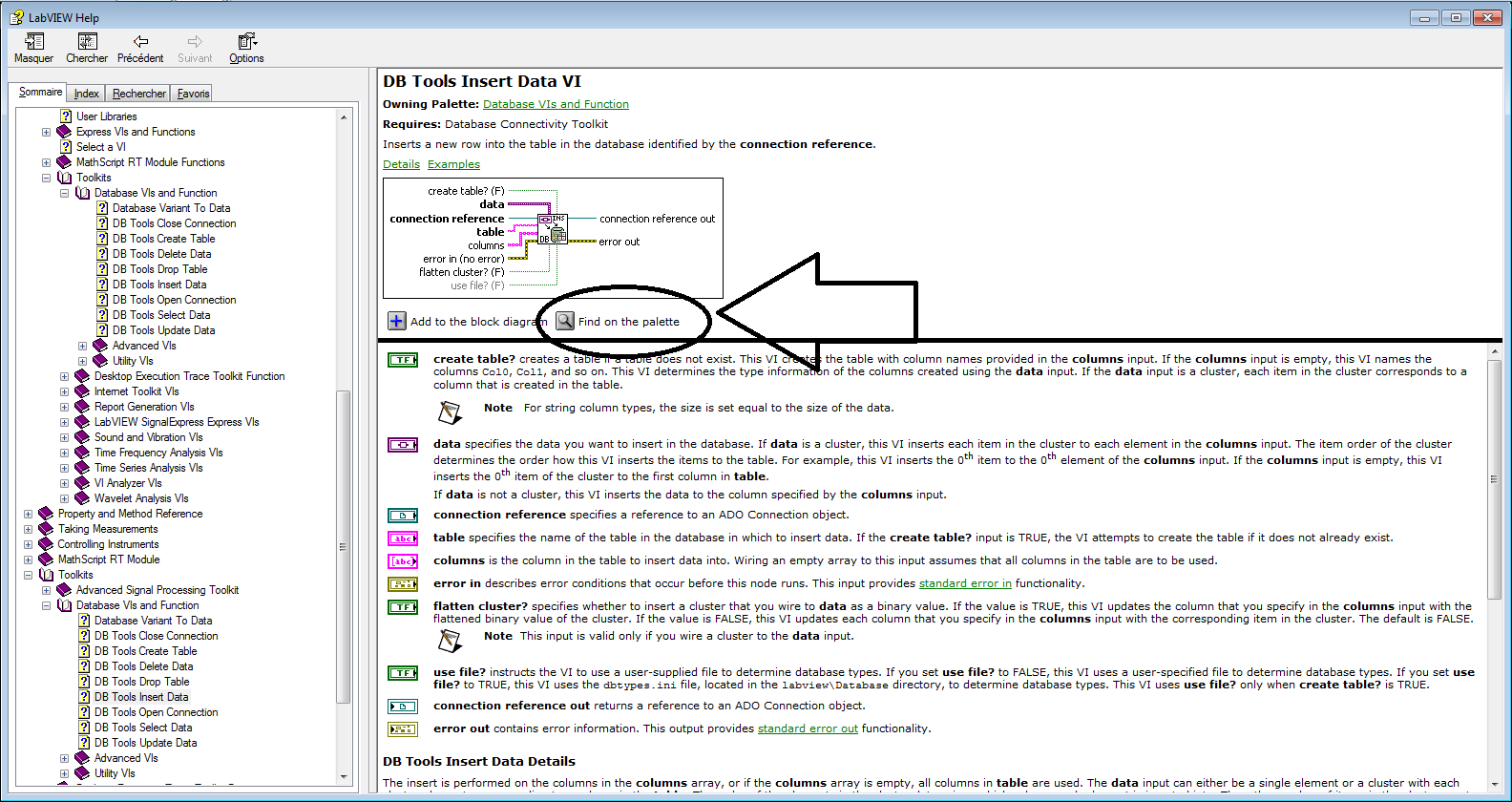Open the Owning Palette Database VIs link
This screenshot has width=1512, height=802.
[x=556, y=104]
